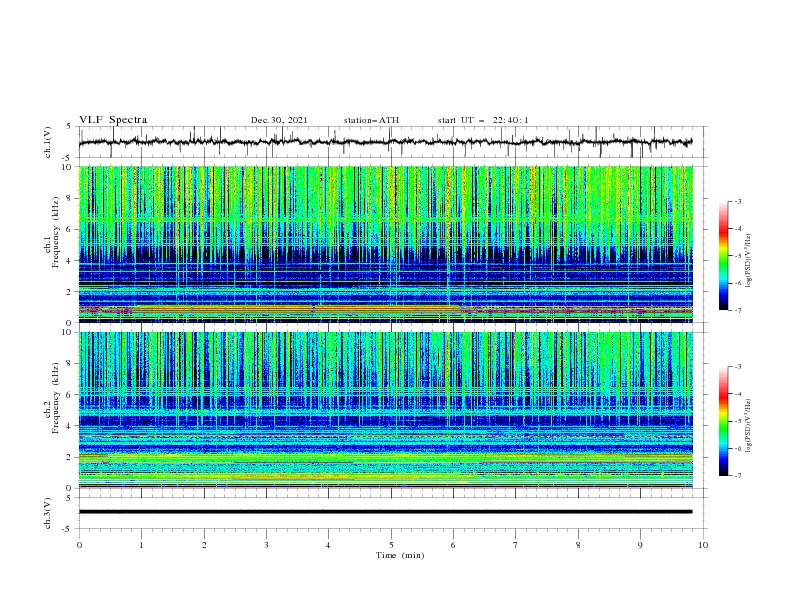Click the '-5' tick on ch.3(V) axis
Viewport: 792px width, 612px height.
68,529
